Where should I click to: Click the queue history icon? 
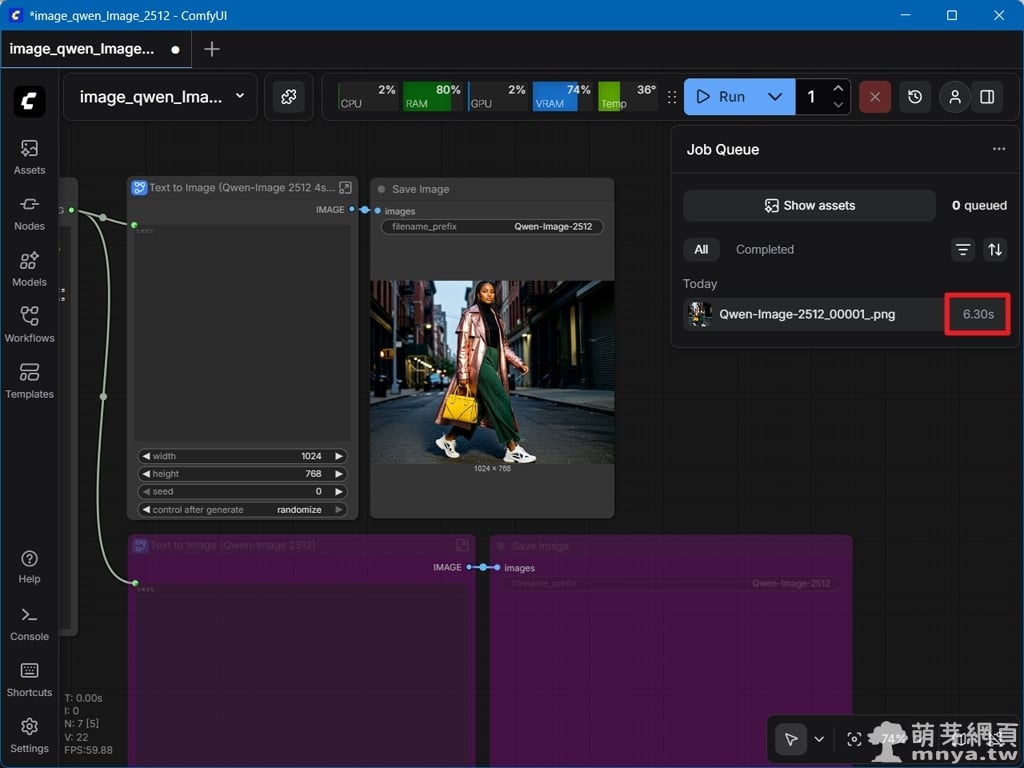(x=915, y=97)
